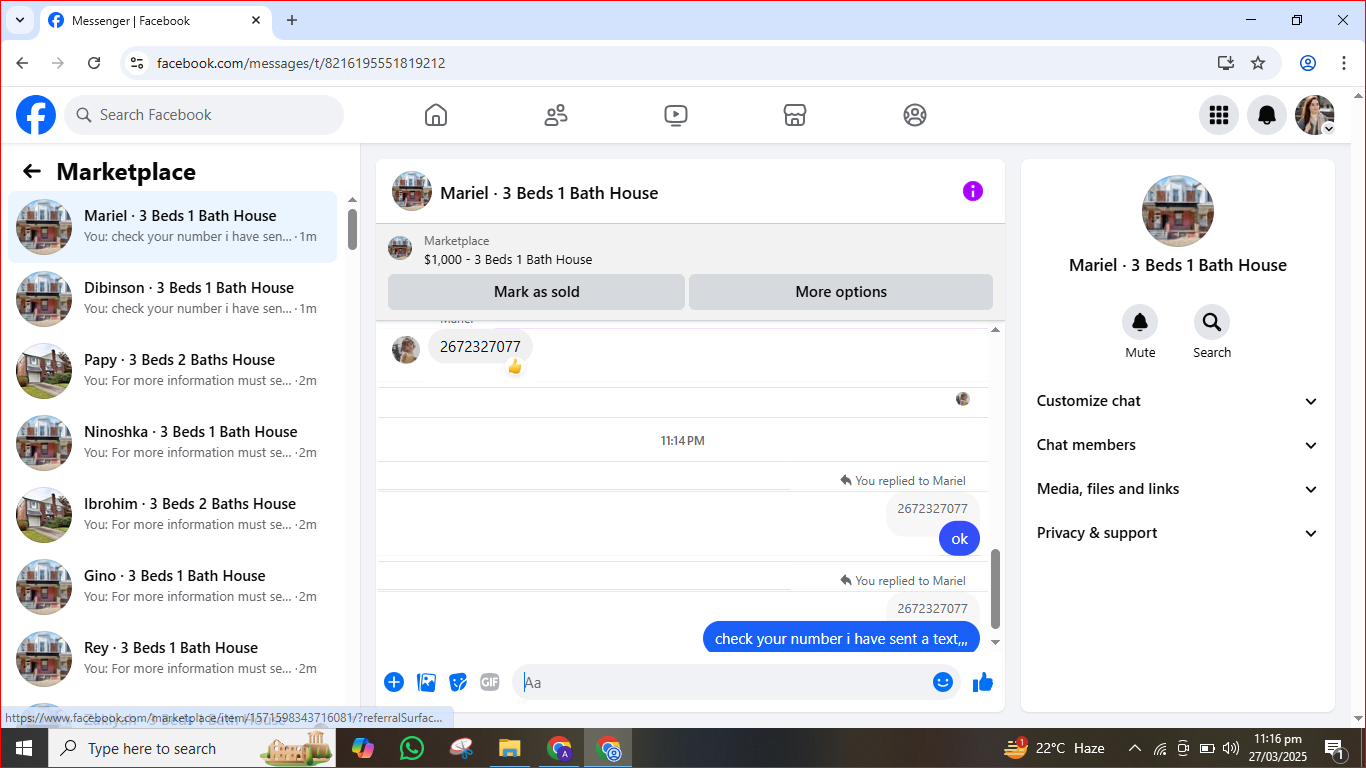Click More options button
The height and width of the screenshot is (768, 1366).
coord(841,292)
